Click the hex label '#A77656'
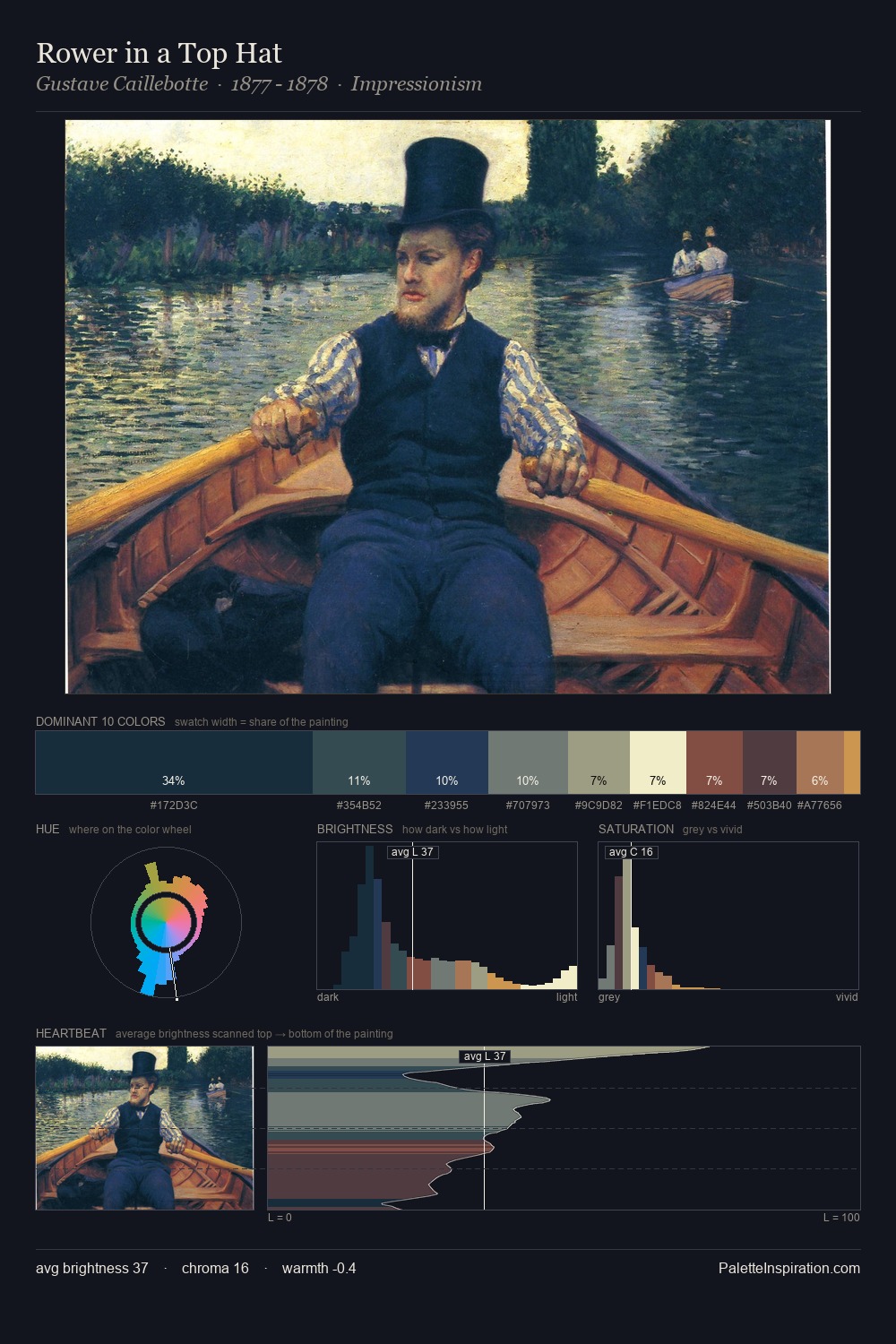 pyautogui.click(x=820, y=805)
